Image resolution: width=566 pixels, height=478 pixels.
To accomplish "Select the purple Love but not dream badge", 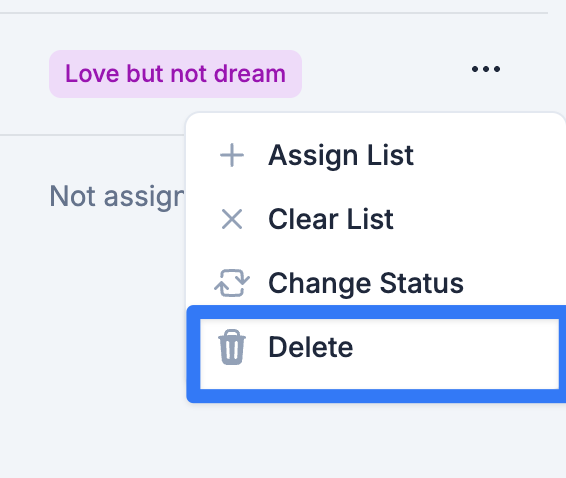I will (175, 74).
